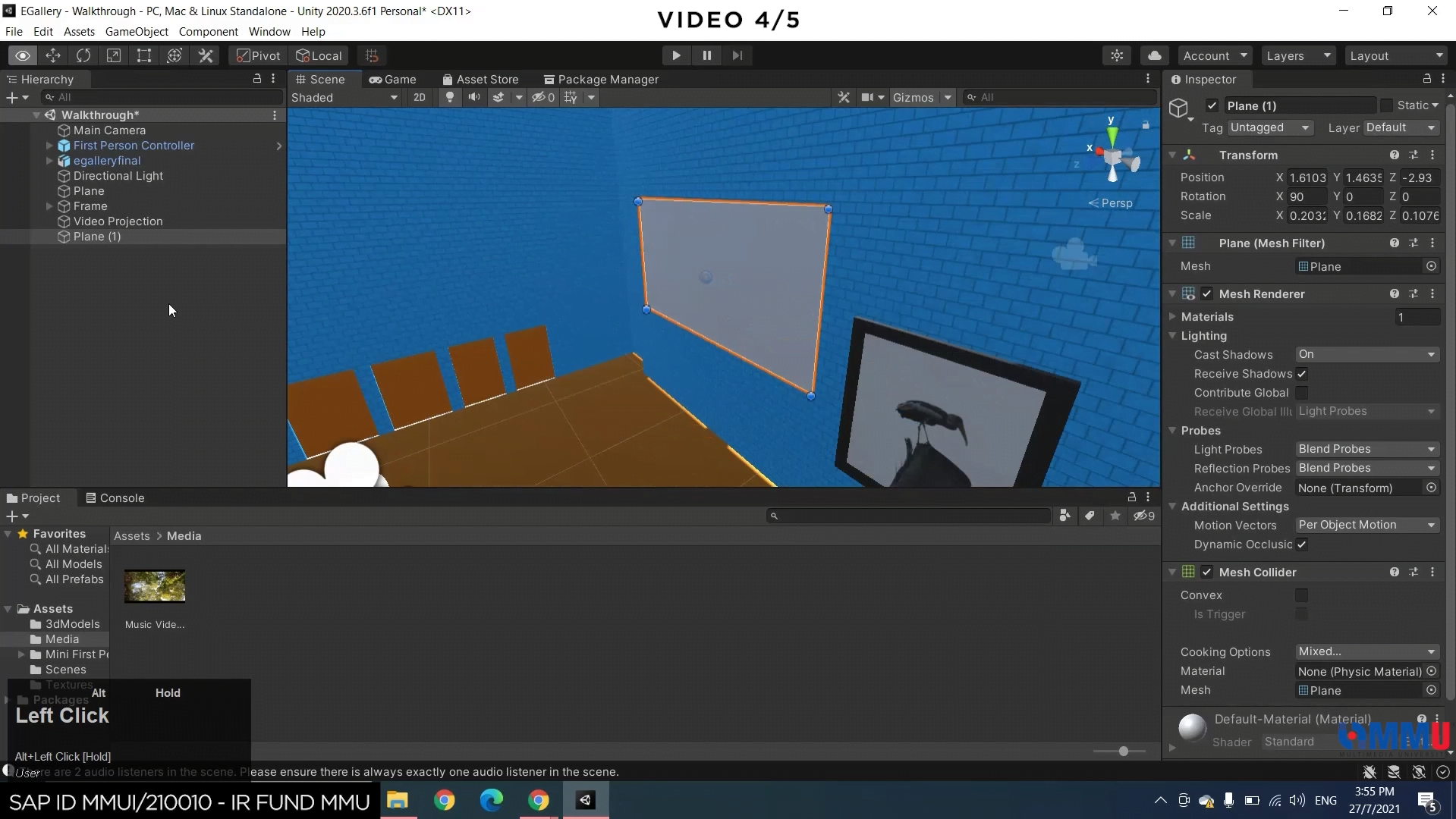
Task: Toggle scene audio with speaker icon
Action: (x=474, y=97)
